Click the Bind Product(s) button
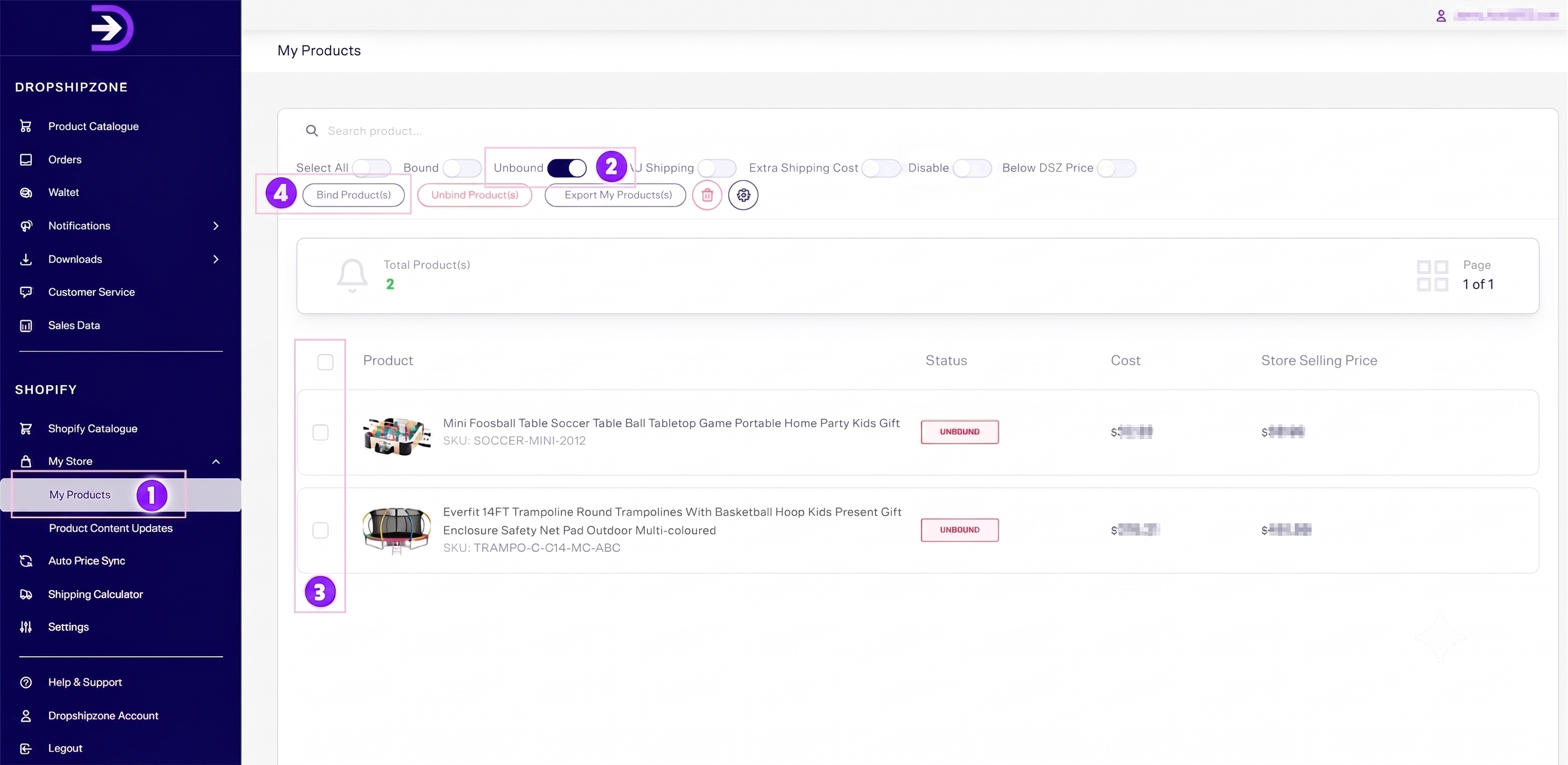This screenshot has height=765, width=1568. click(353, 195)
